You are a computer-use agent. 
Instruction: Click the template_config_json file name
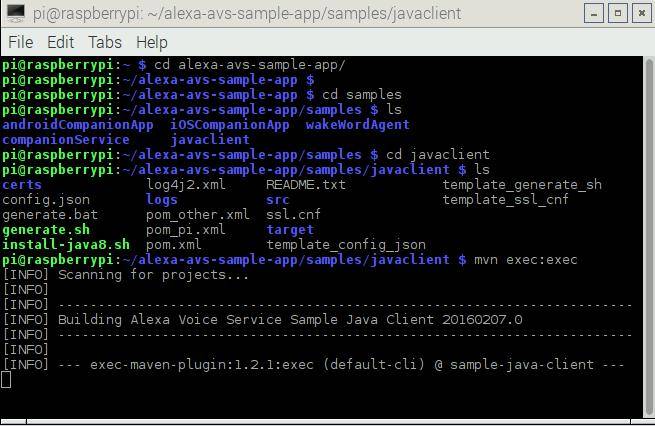(346, 245)
